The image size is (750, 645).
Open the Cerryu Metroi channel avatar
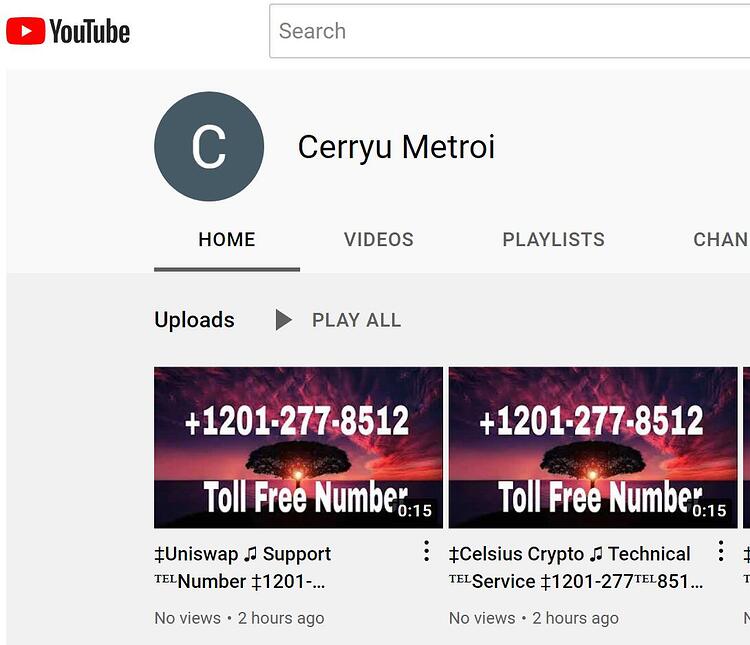(209, 146)
